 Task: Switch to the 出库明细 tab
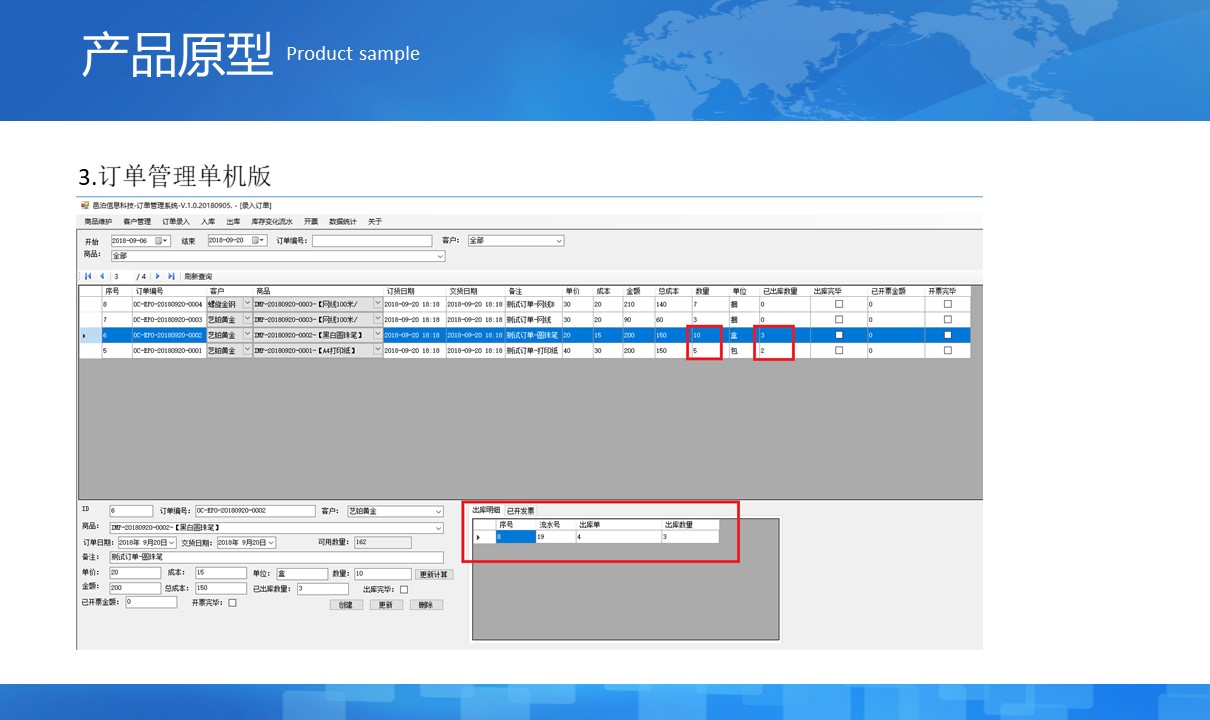[x=487, y=510]
